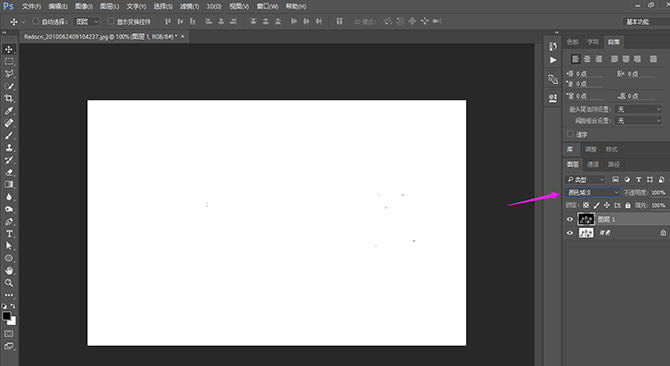Click the foreground color swatch
670x366 pixels.
click(x=6, y=316)
